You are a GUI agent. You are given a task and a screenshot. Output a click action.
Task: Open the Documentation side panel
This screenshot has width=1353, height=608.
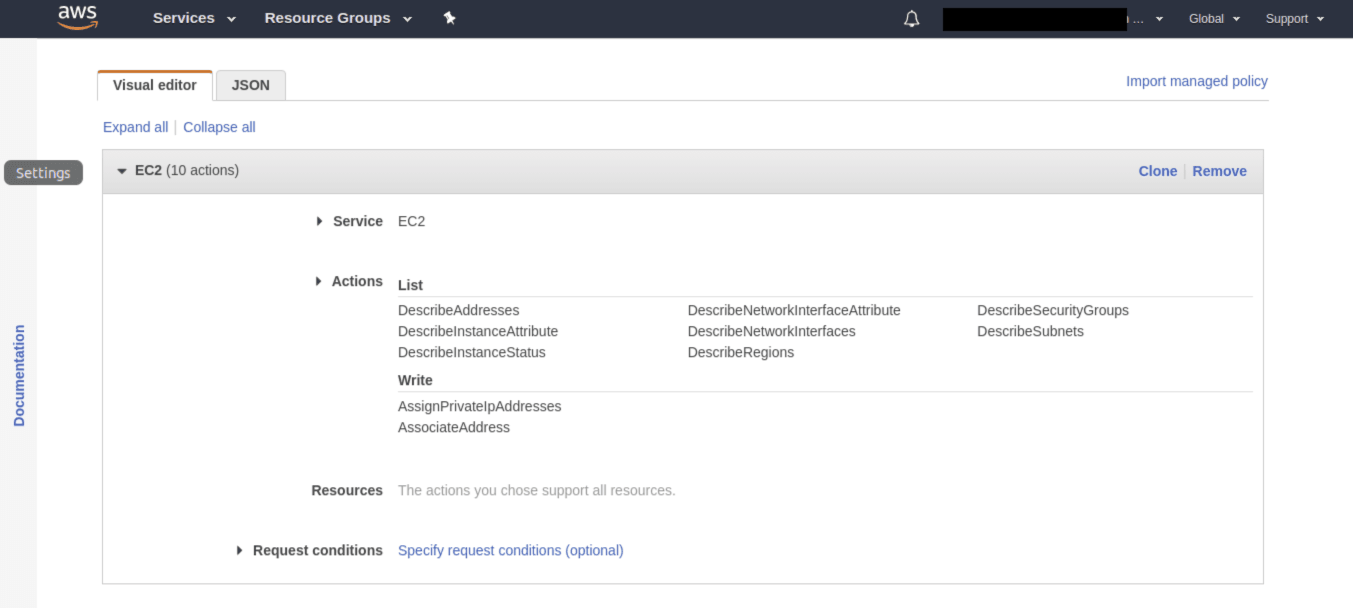[x=19, y=375]
